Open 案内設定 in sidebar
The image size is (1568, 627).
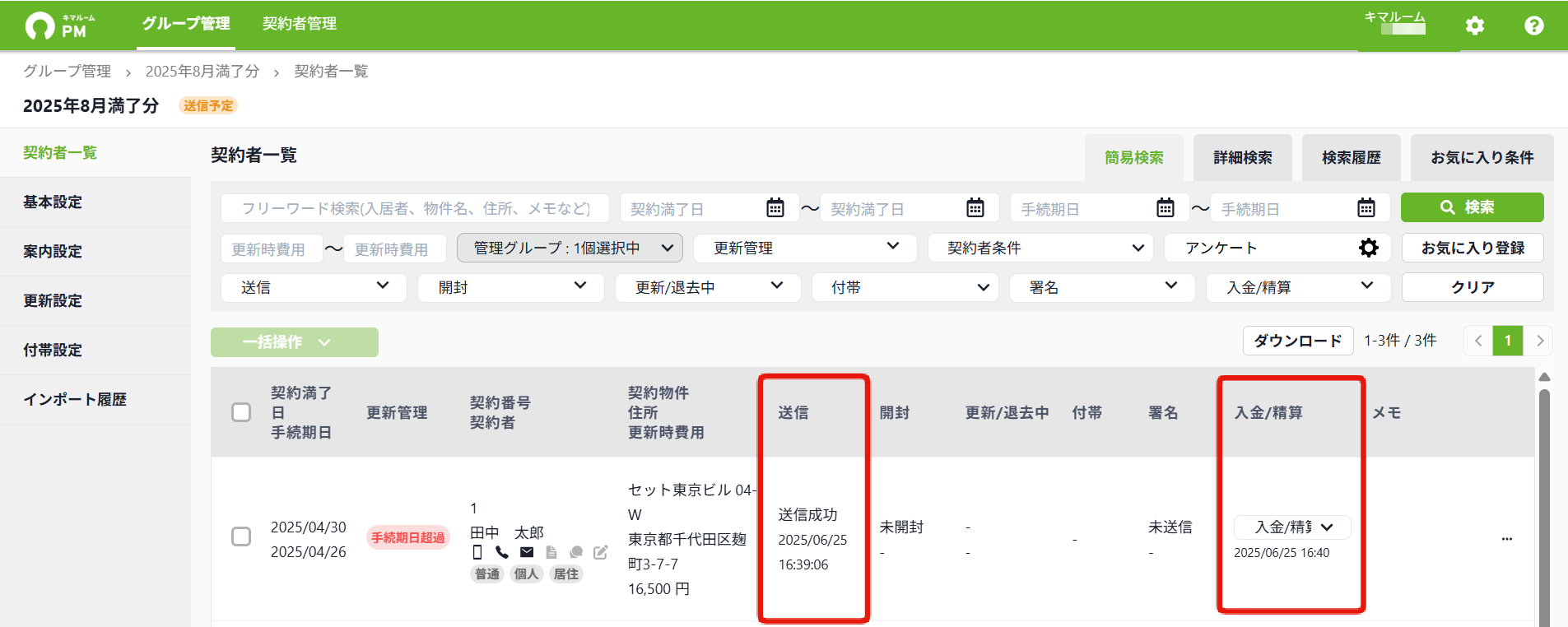[95, 252]
